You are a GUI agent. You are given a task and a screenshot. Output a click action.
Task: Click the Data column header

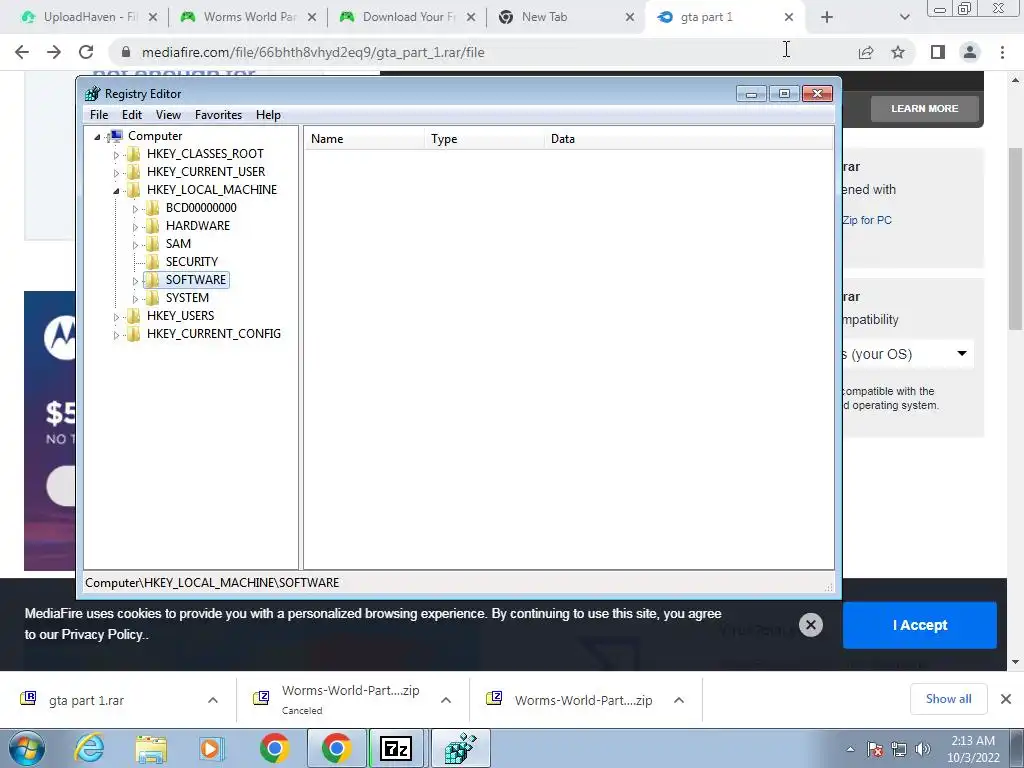tap(688, 138)
